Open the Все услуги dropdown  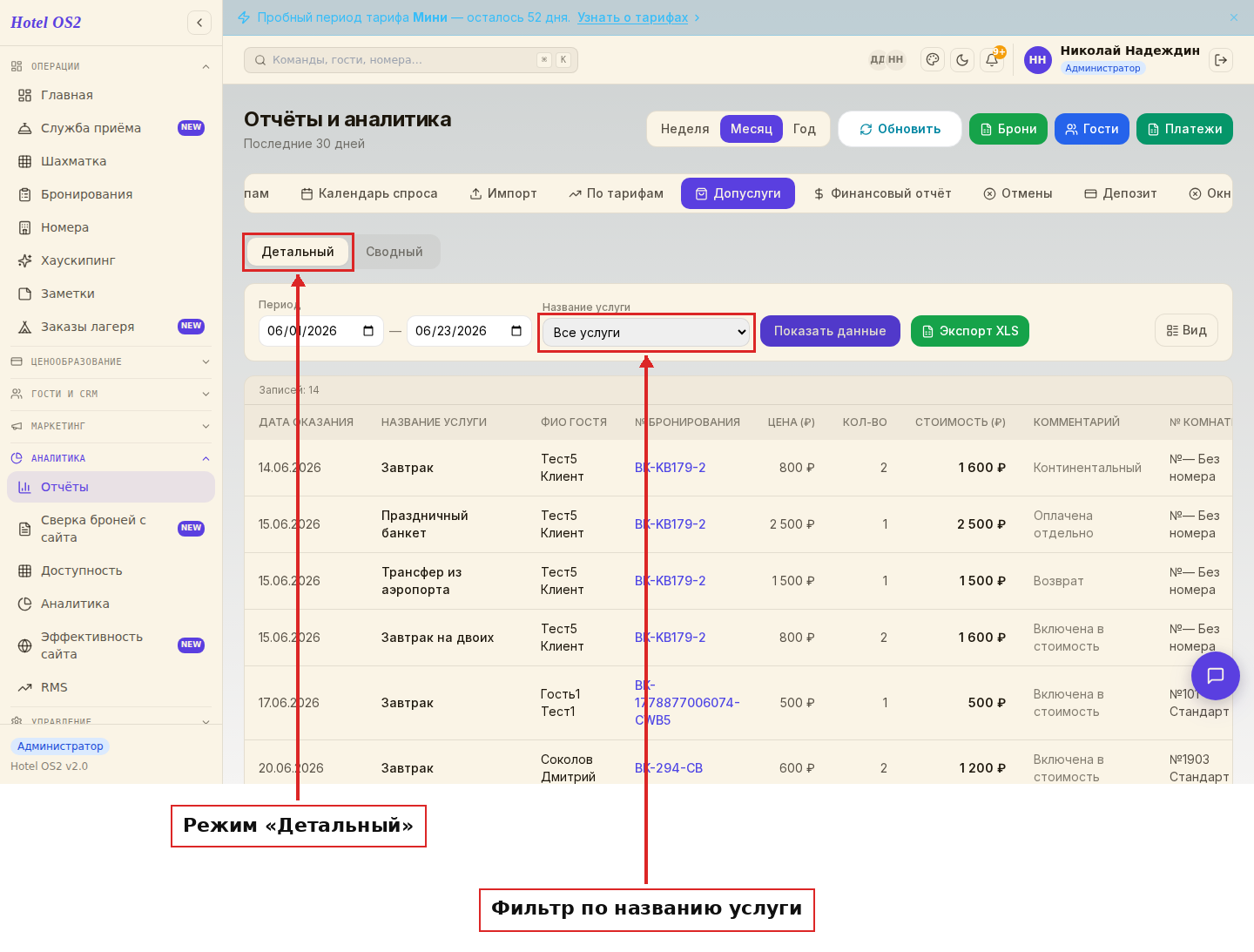646,333
